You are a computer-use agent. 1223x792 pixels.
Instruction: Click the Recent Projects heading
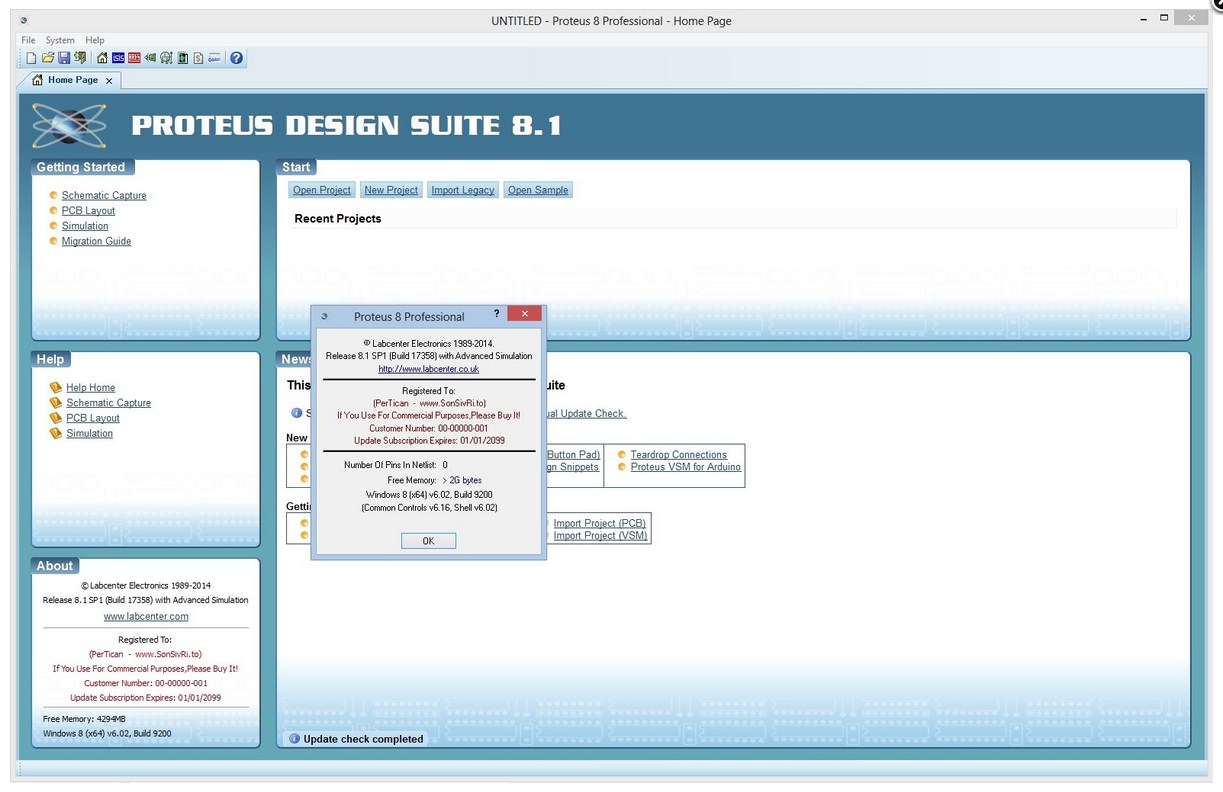[338, 219]
